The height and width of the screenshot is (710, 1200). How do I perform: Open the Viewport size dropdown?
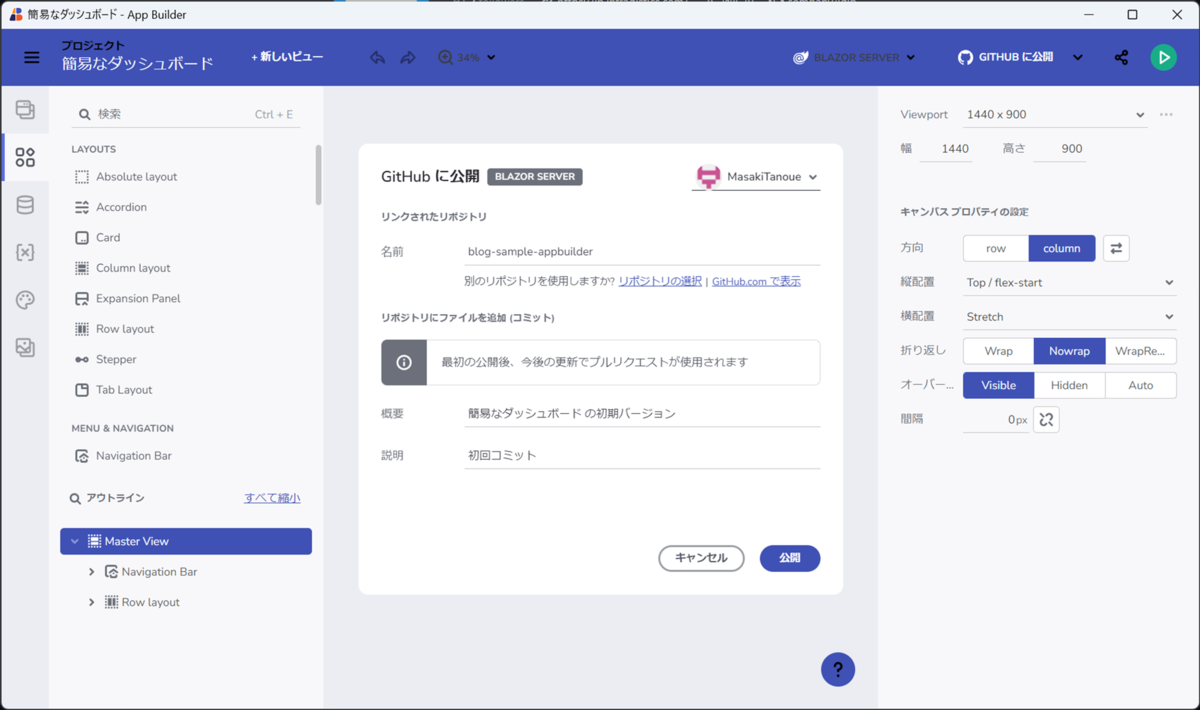click(x=1055, y=115)
